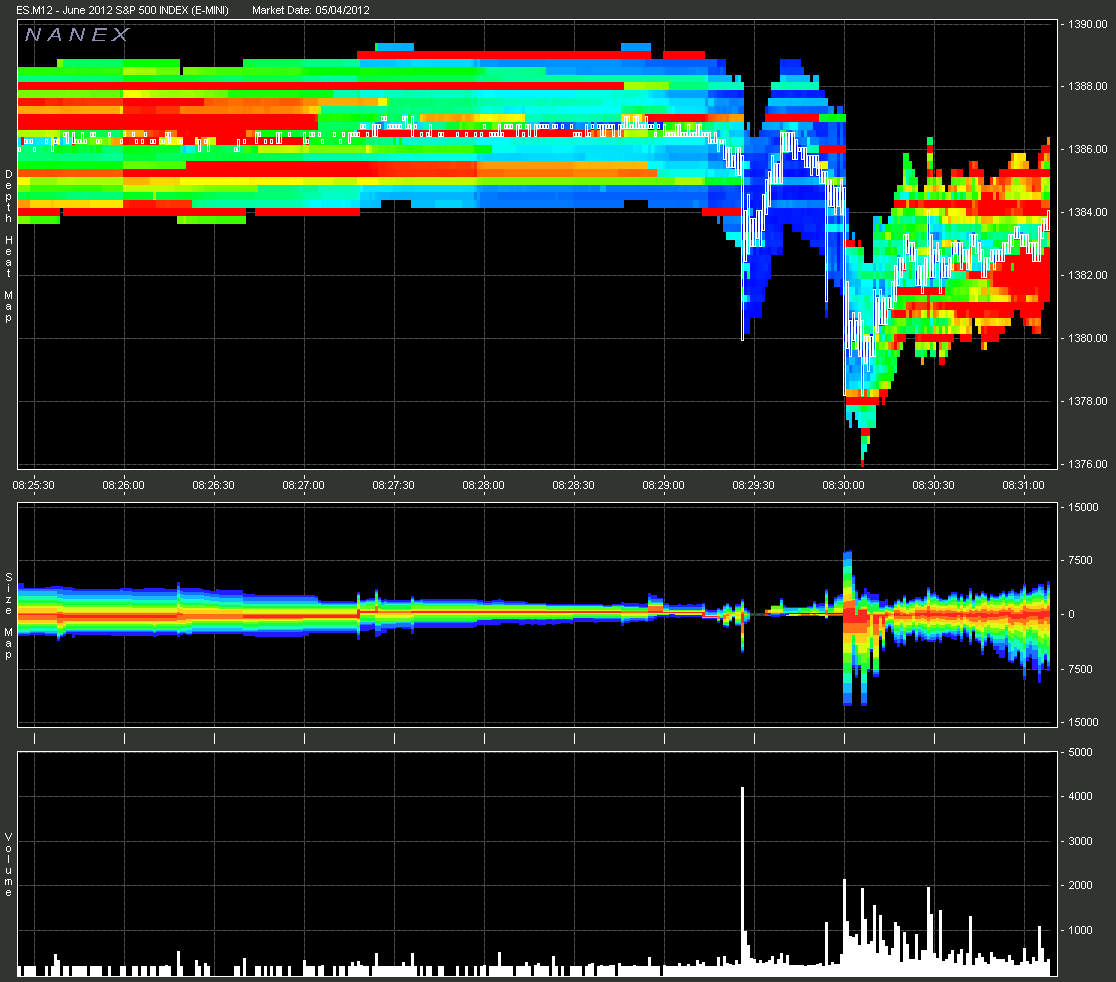Pick the 1382.00 price axis label
Screen dimensions: 1116x982
pos(1088,275)
